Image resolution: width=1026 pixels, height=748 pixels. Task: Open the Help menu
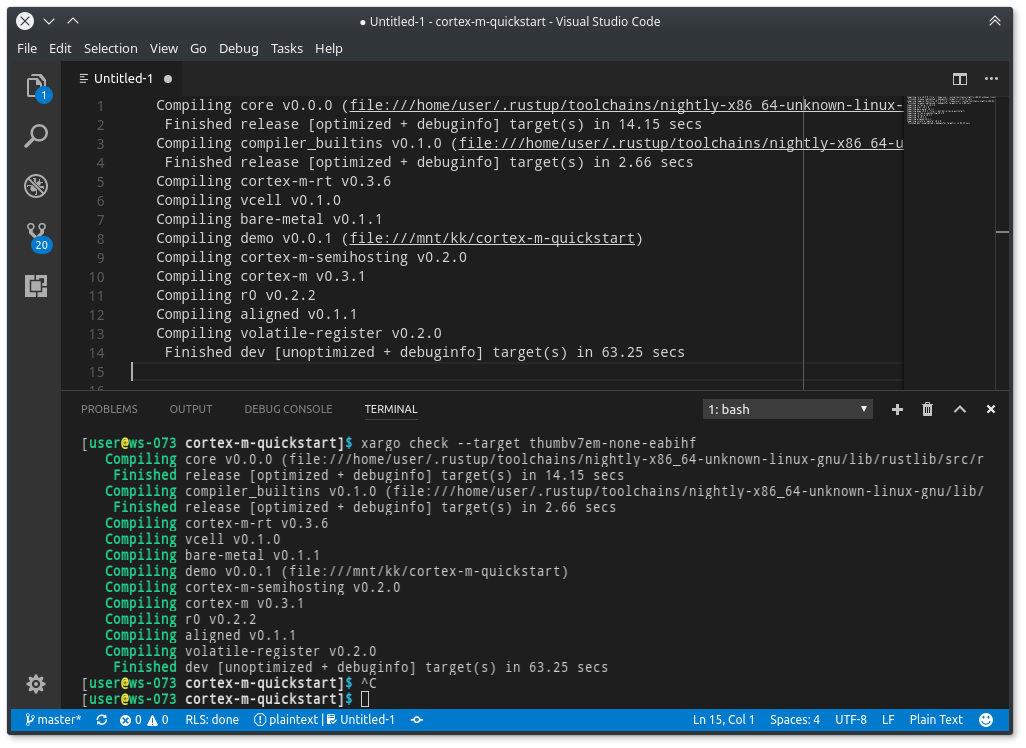[x=328, y=48]
